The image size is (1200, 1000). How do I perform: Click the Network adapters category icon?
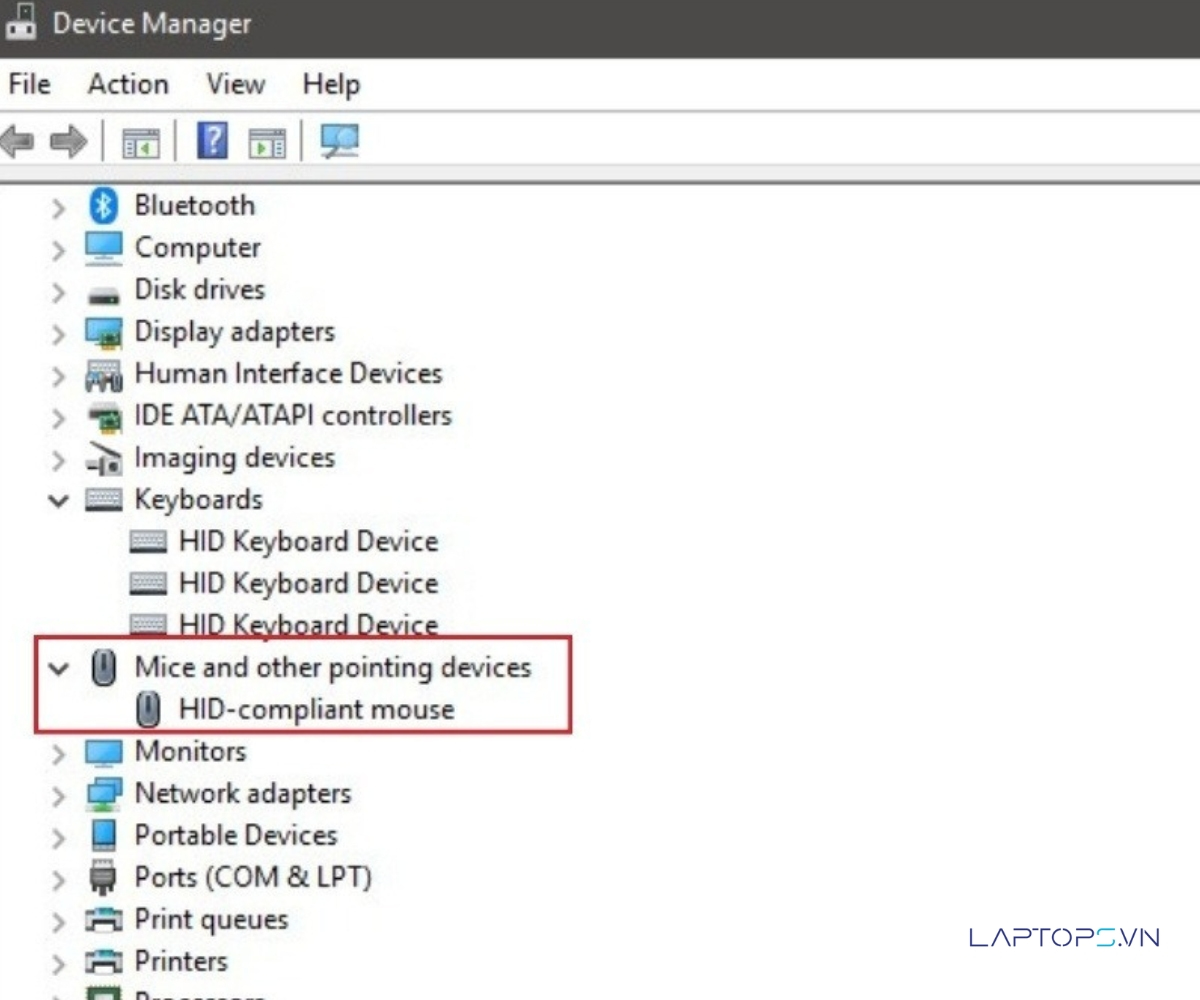pyautogui.click(x=104, y=794)
